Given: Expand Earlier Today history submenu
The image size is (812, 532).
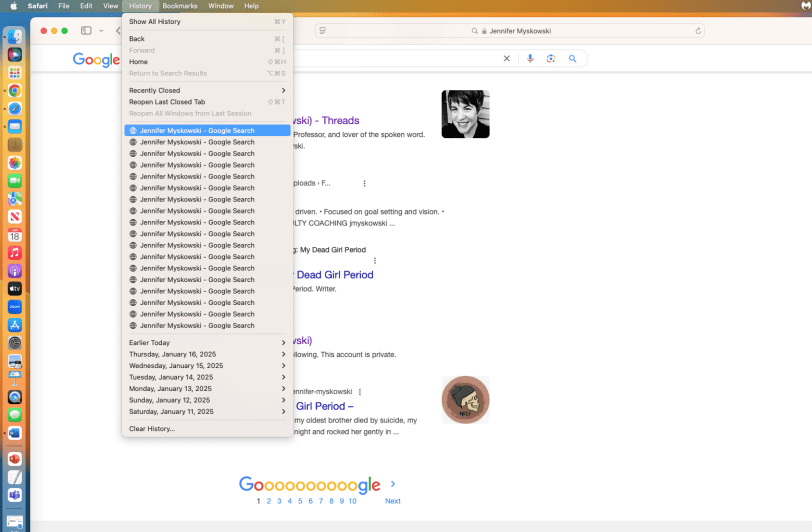Looking at the screenshot, I should click(x=207, y=343).
